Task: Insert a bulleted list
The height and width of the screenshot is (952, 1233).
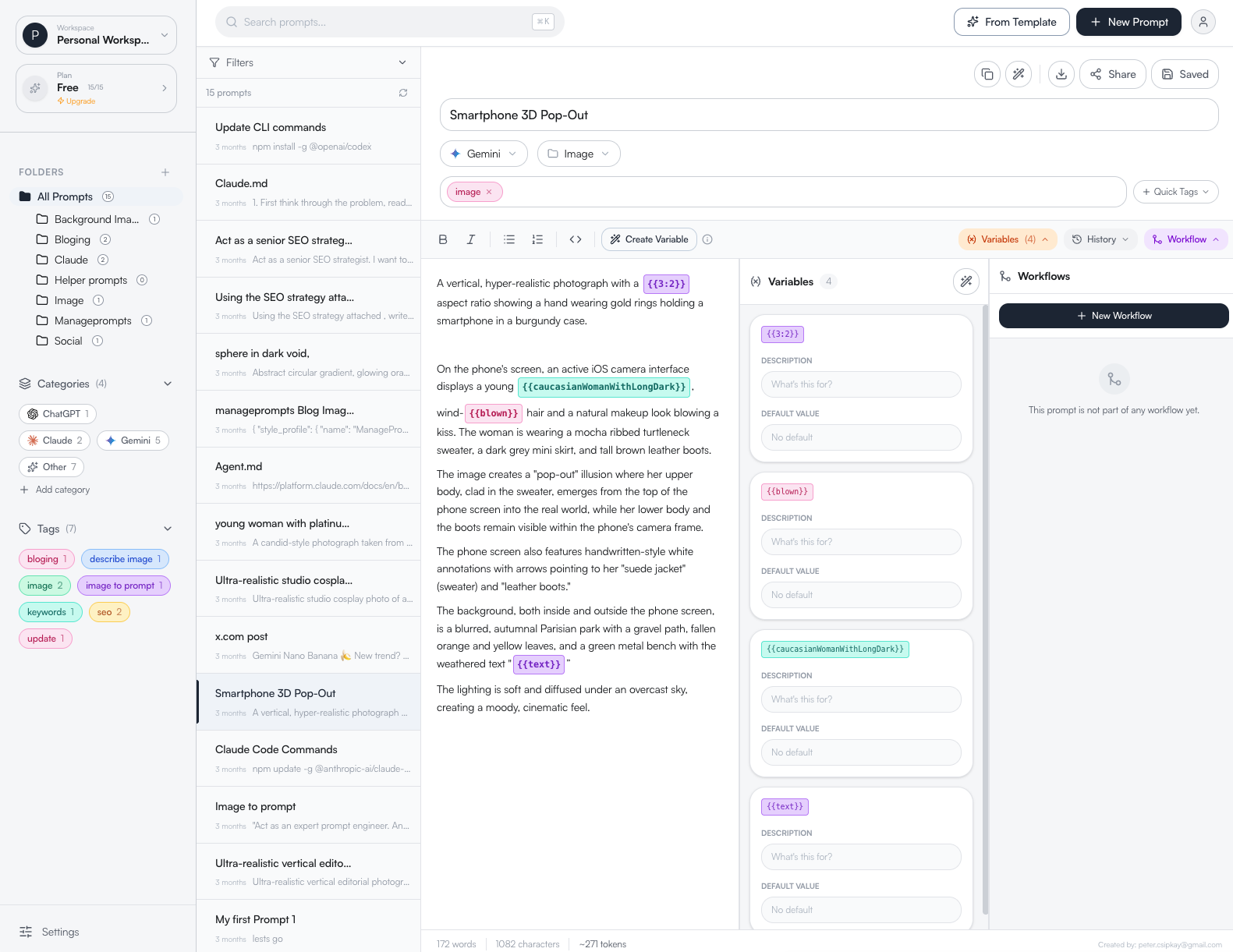Action: (x=509, y=239)
